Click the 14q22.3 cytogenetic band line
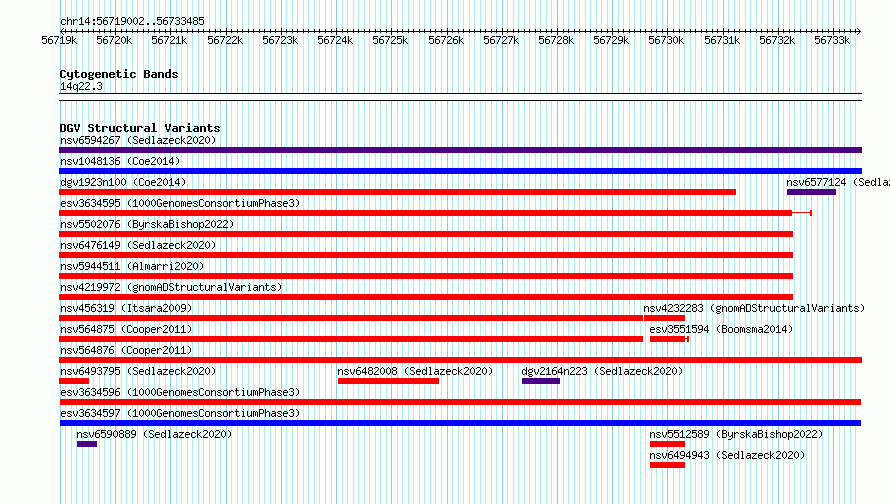The image size is (890, 504). coord(460,97)
